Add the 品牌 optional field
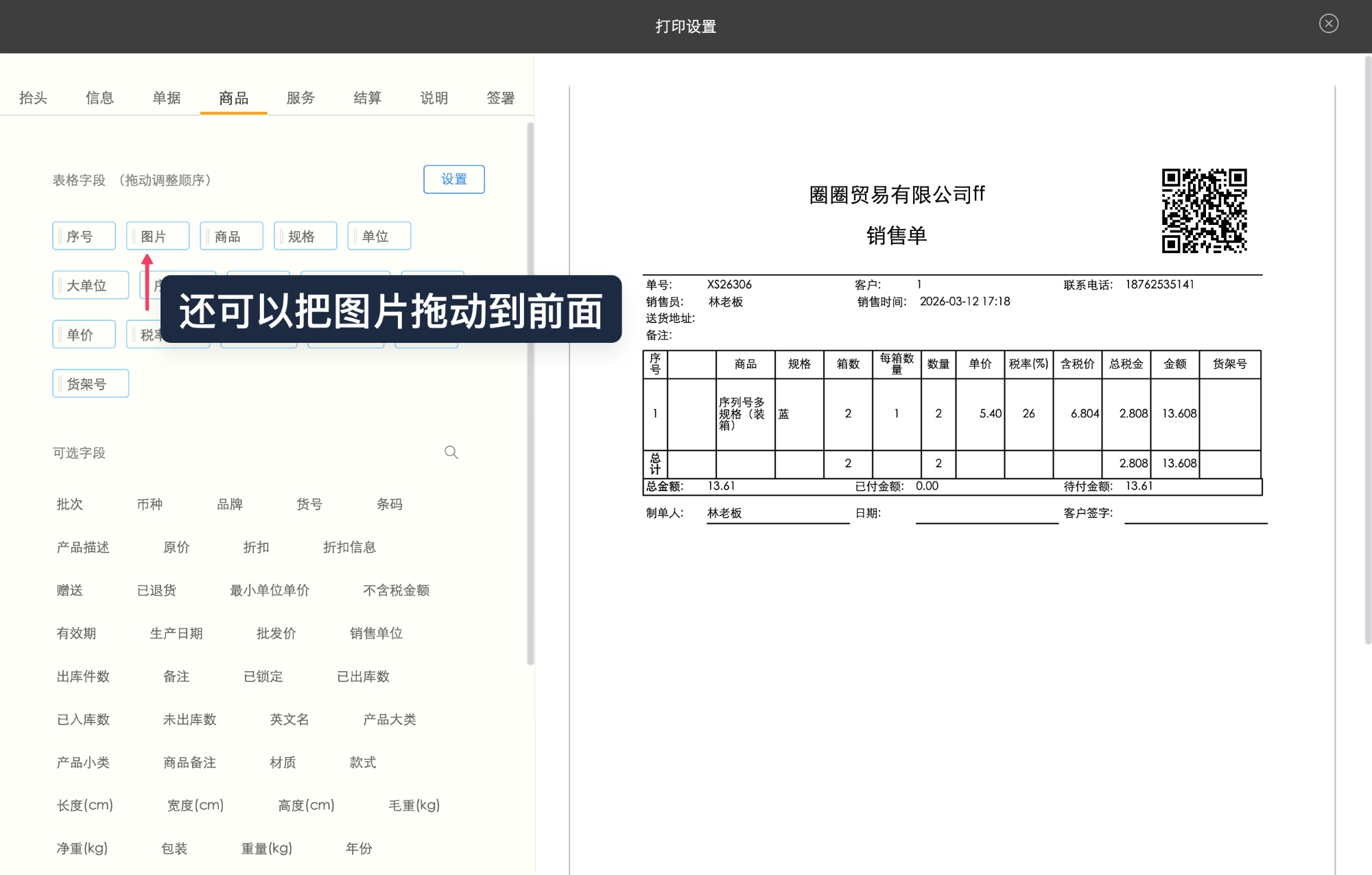 tap(228, 504)
